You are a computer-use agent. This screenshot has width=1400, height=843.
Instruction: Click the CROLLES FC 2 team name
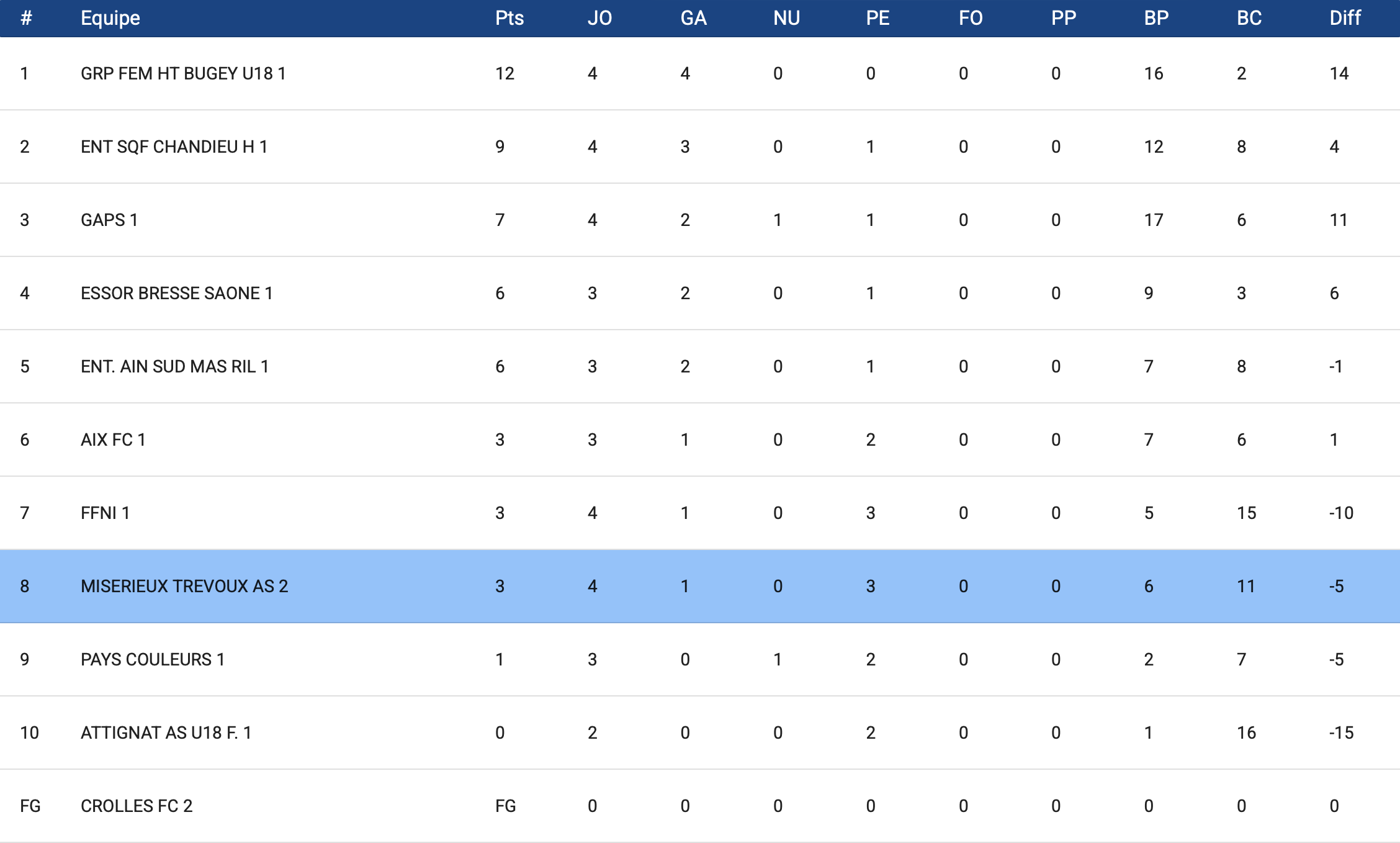(137, 806)
